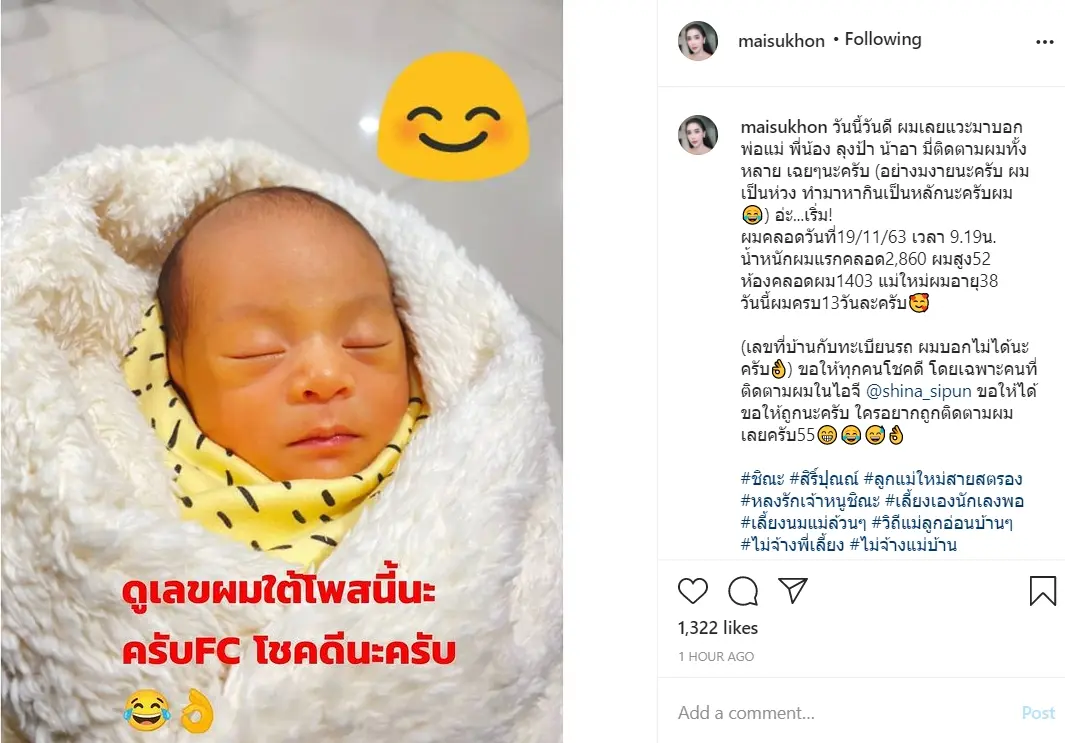Share post via paper plane icon

[x=792, y=590]
